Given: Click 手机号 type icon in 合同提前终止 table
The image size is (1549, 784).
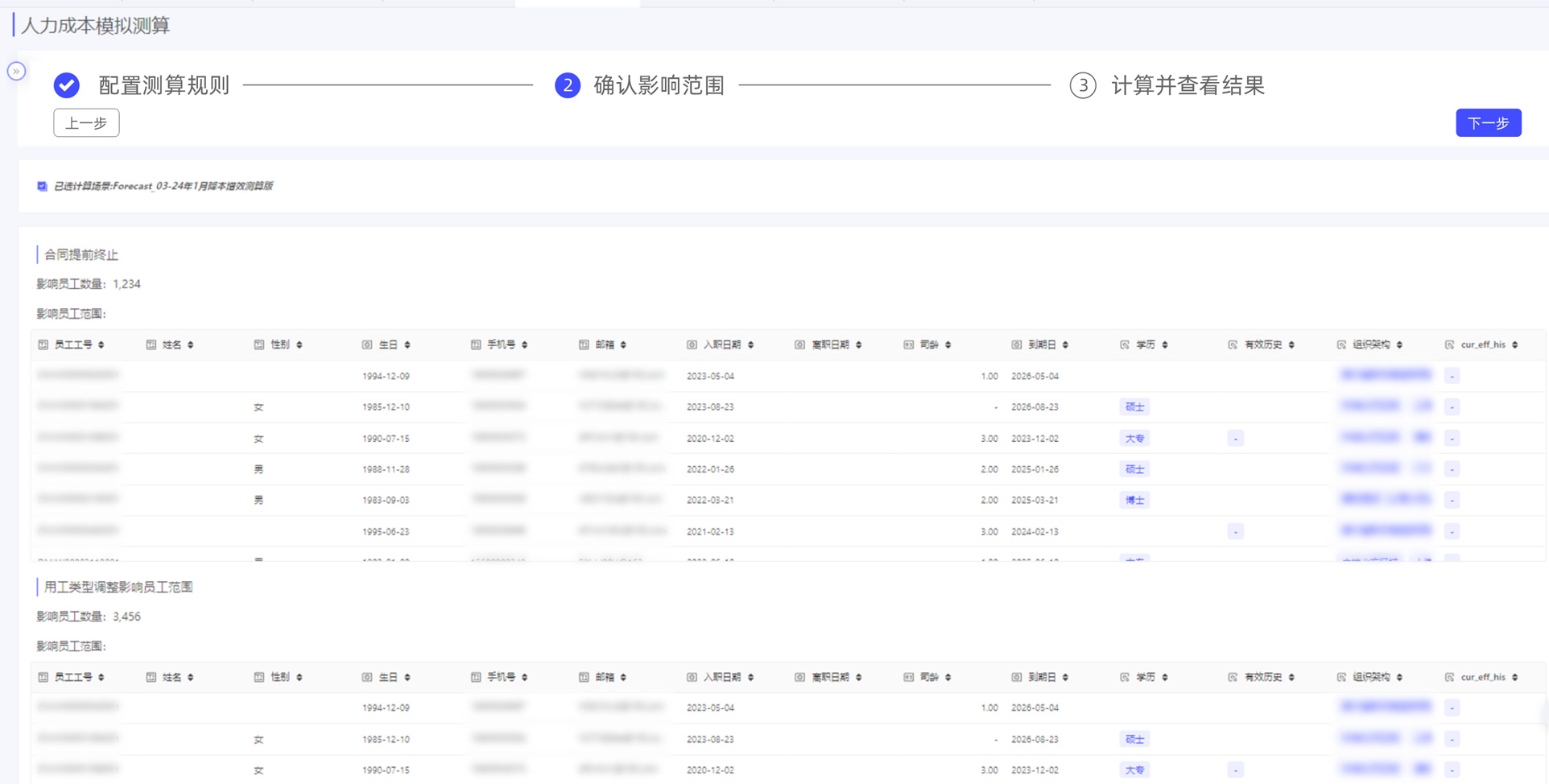Looking at the screenshot, I should click(476, 345).
